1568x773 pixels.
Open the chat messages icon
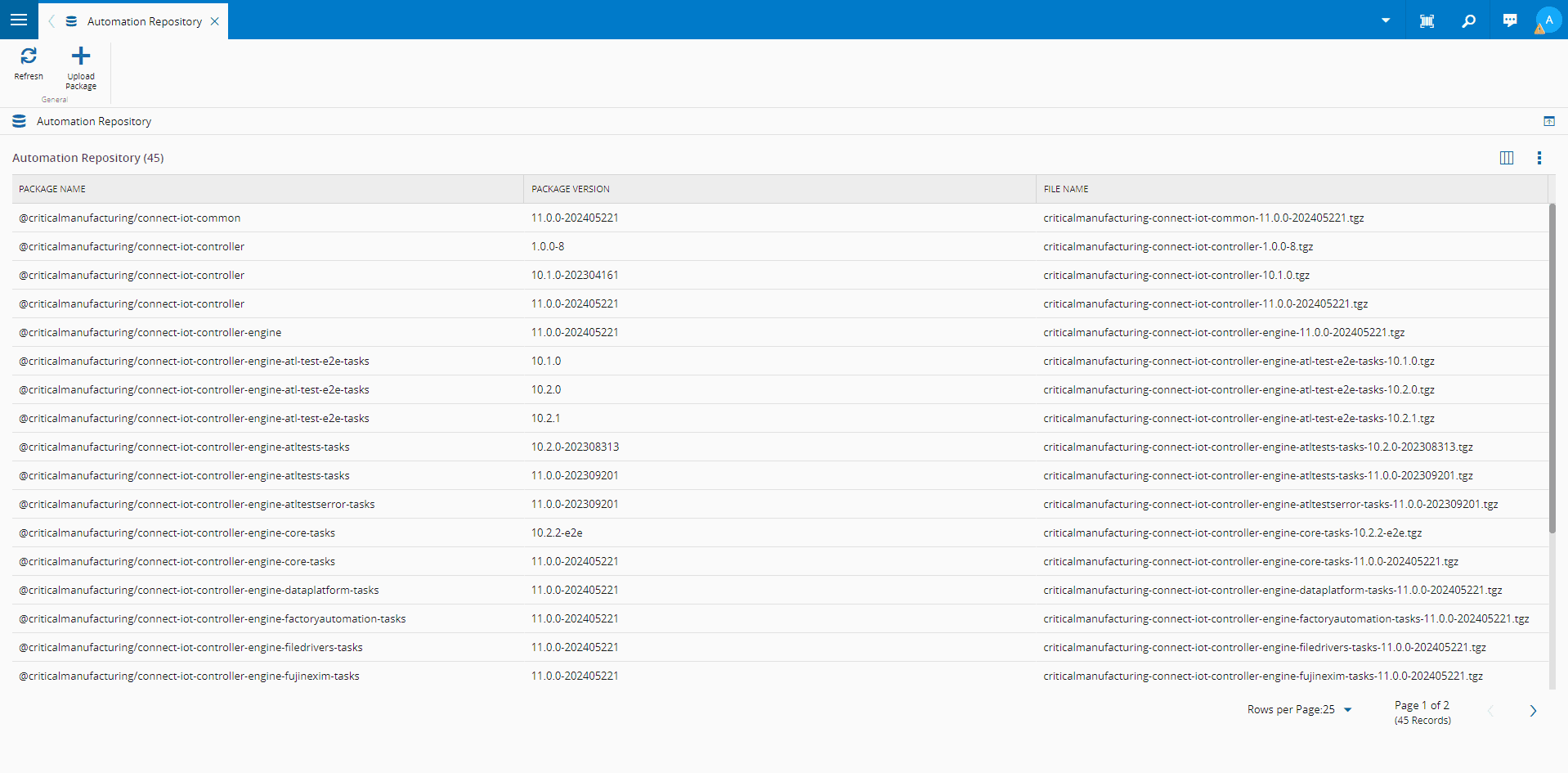pos(1509,20)
